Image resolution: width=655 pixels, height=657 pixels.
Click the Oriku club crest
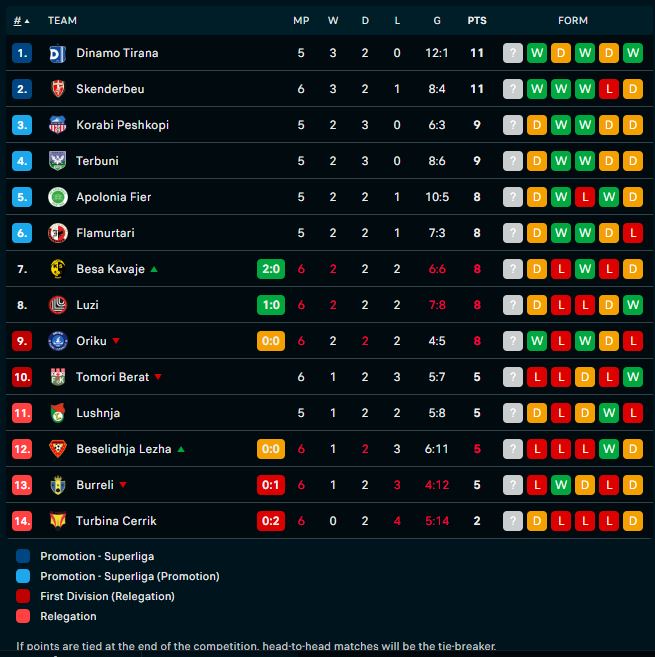click(57, 341)
